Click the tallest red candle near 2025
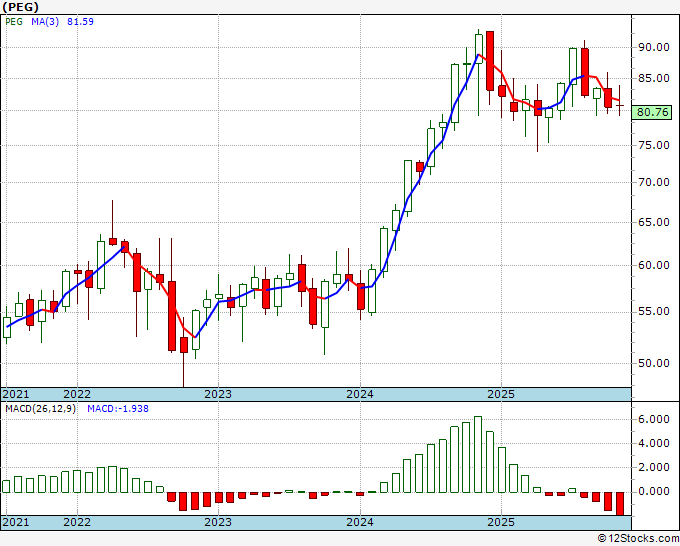Viewport: 680px width, 546px height. (490, 61)
